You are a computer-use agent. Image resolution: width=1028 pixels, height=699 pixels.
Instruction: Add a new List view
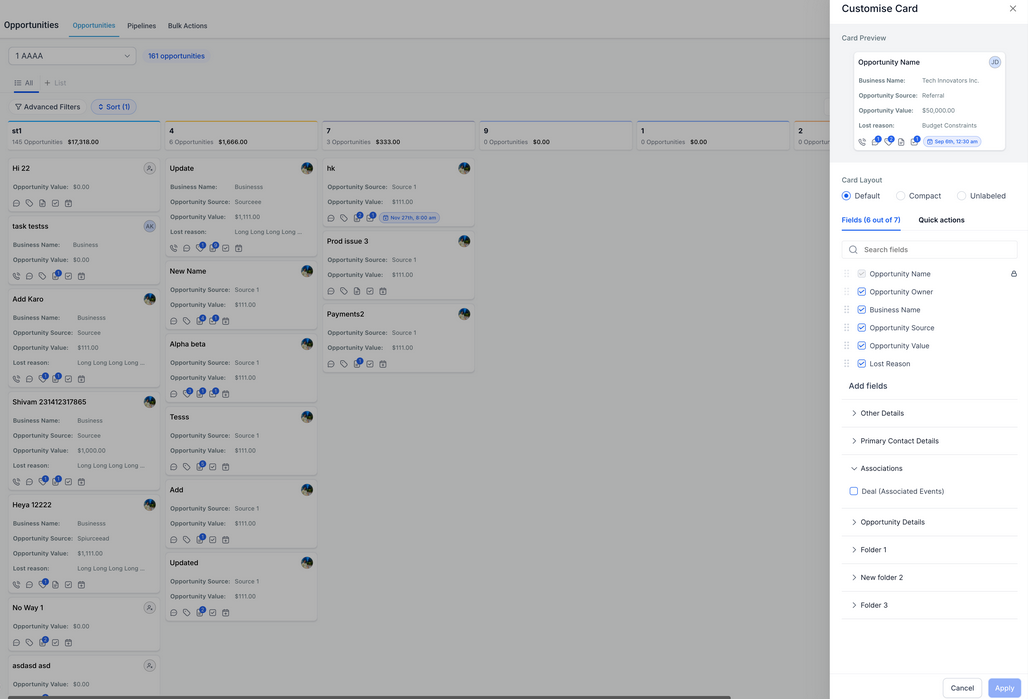(x=55, y=83)
